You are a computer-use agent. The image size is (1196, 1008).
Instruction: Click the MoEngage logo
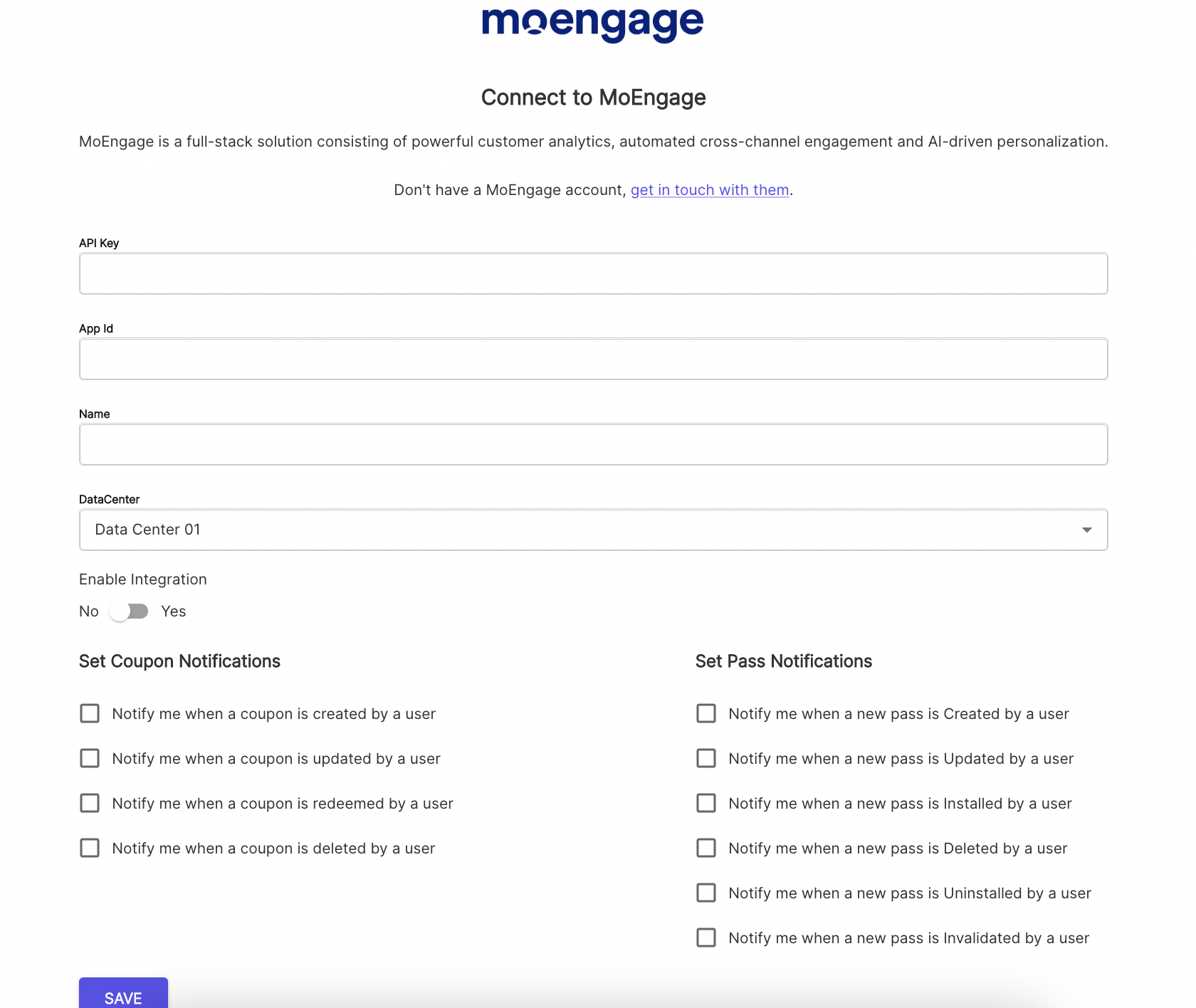coord(593,24)
